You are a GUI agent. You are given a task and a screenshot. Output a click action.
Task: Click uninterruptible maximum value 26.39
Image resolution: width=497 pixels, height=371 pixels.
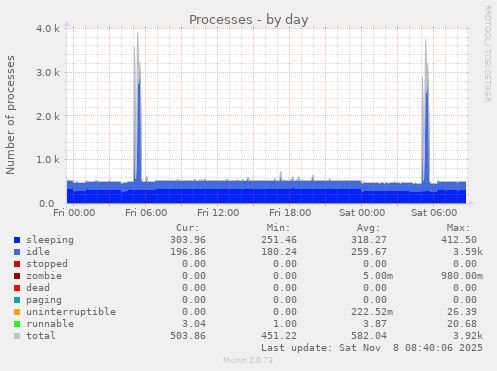[462, 312]
